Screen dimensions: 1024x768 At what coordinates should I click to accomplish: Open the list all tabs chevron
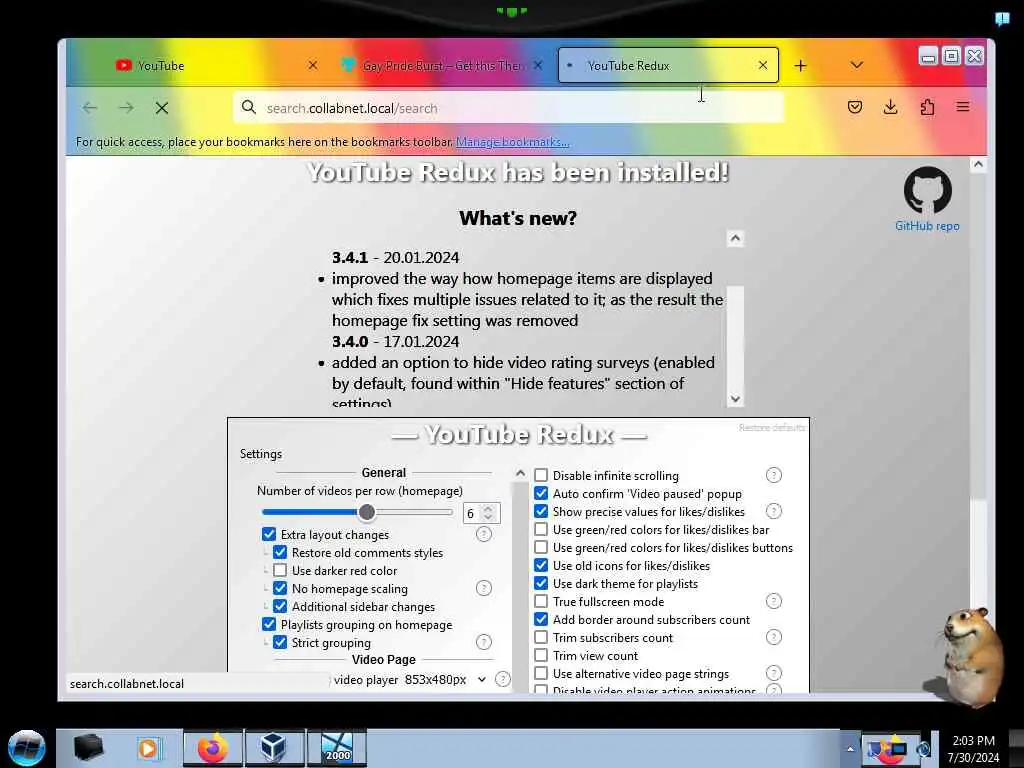point(857,65)
